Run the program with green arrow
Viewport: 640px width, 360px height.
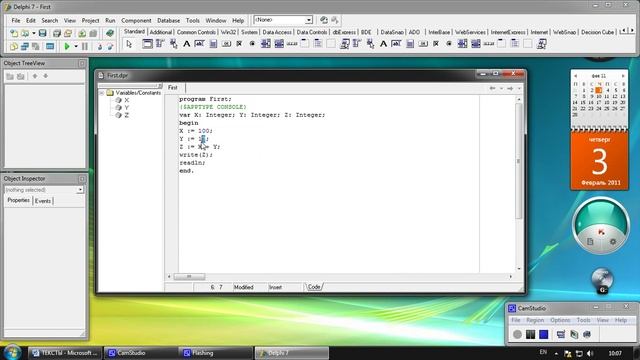[x=67, y=47]
